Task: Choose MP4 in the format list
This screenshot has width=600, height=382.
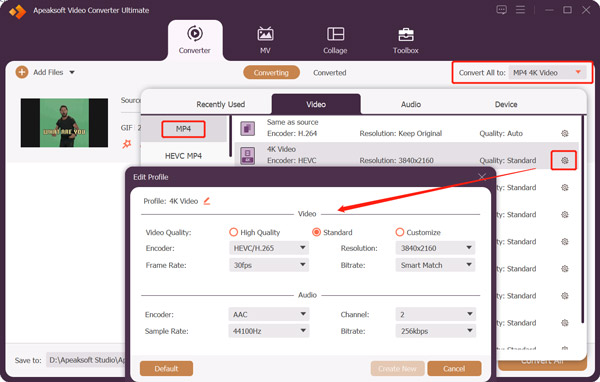Action: tap(183, 129)
